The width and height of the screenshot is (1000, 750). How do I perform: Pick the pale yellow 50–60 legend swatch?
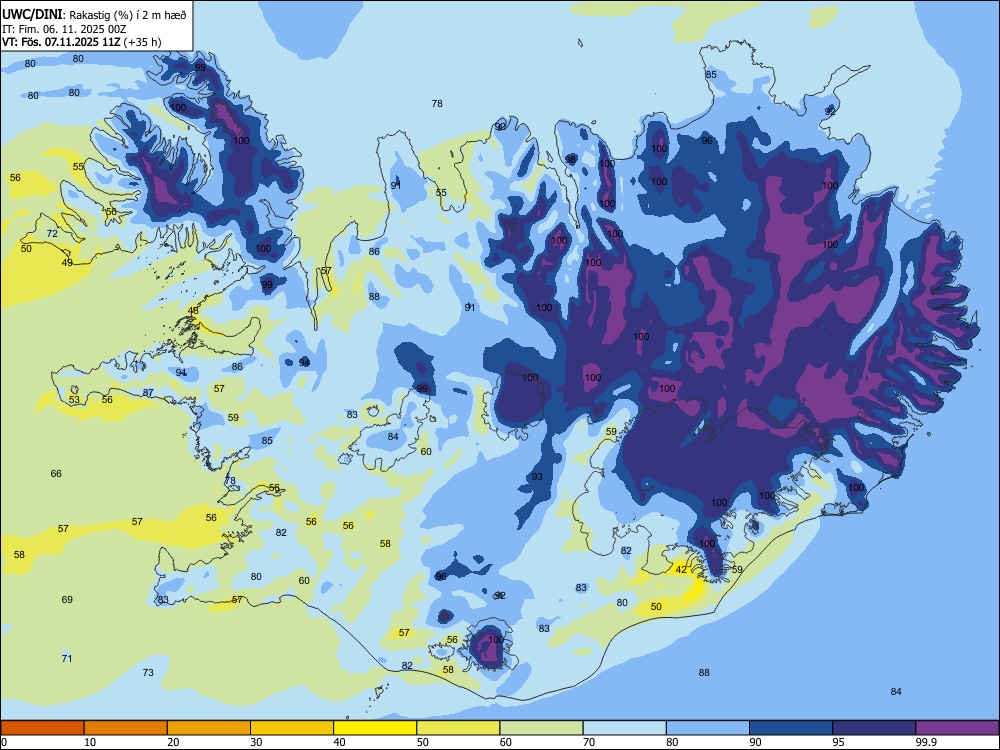[x=458, y=728]
